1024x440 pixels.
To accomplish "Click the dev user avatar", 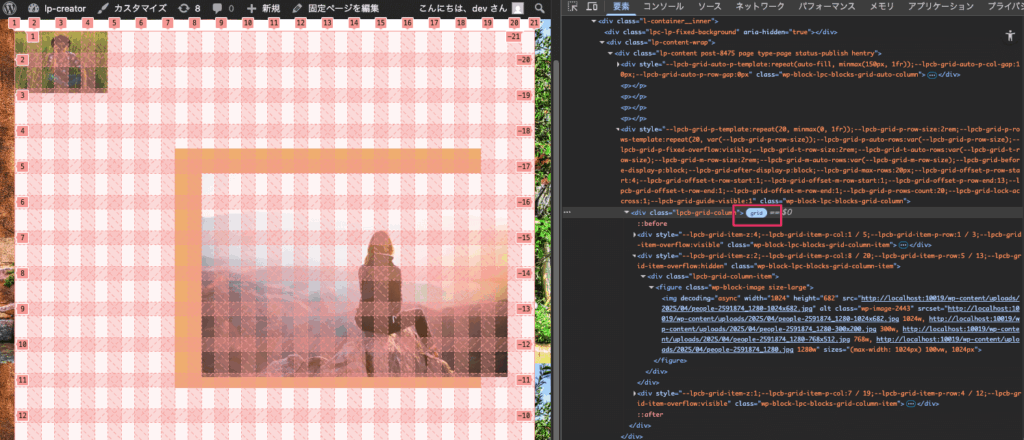I will (x=517, y=8).
